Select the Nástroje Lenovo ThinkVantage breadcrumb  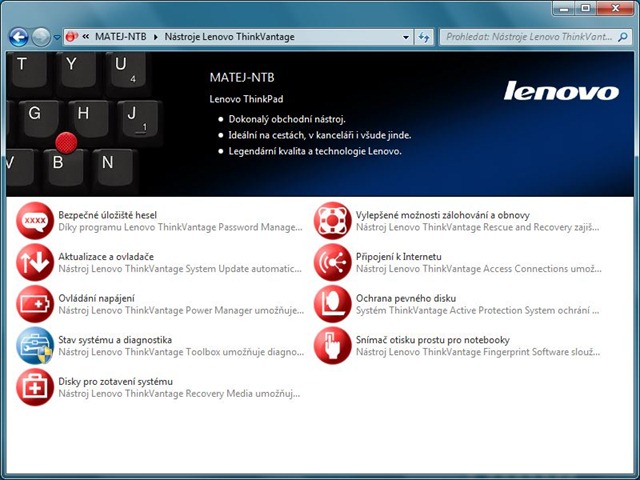229,37
